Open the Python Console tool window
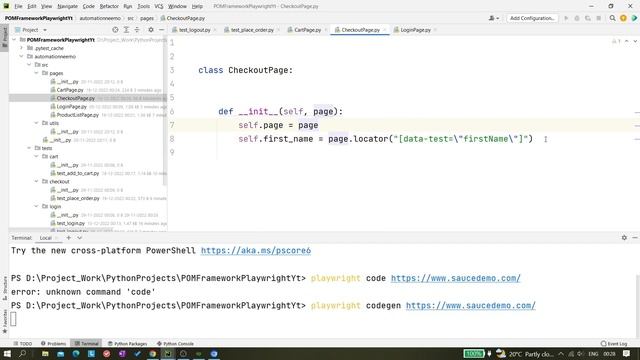 [175, 343]
